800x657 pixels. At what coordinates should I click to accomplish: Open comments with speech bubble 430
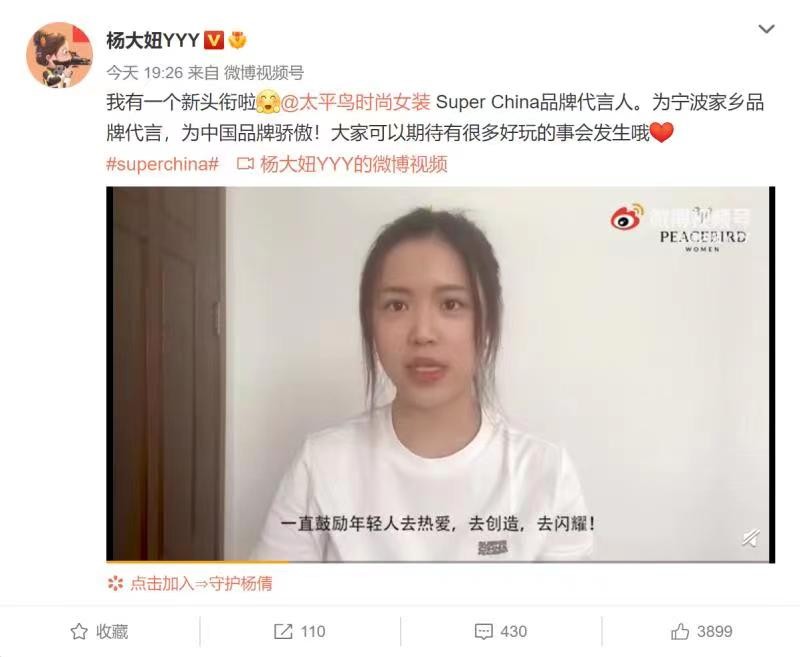click(501, 631)
